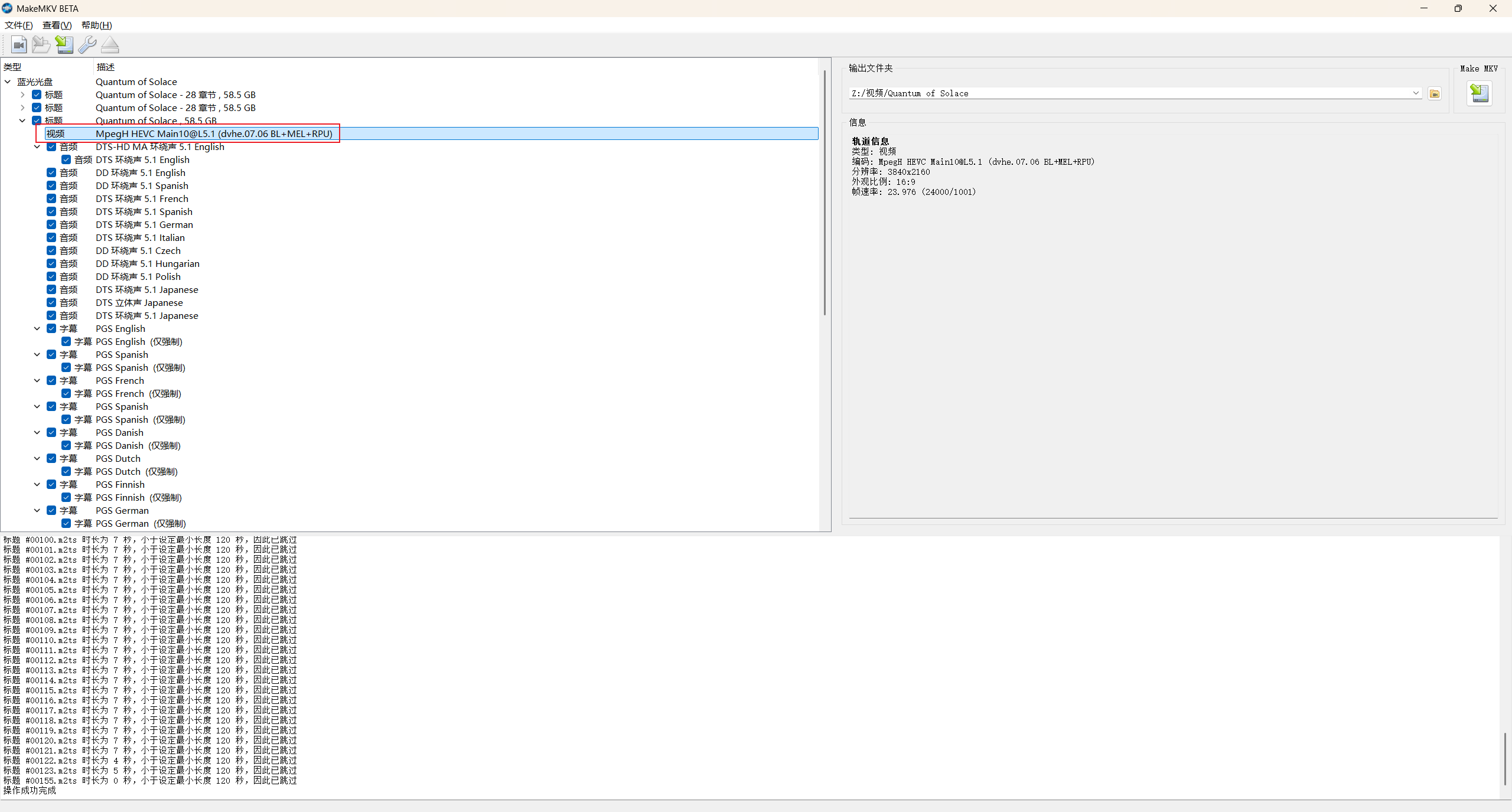Viewport: 1512px width, 812px height.
Task: Select the 视频 MpegH HEVC track row
Action: [214, 133]
